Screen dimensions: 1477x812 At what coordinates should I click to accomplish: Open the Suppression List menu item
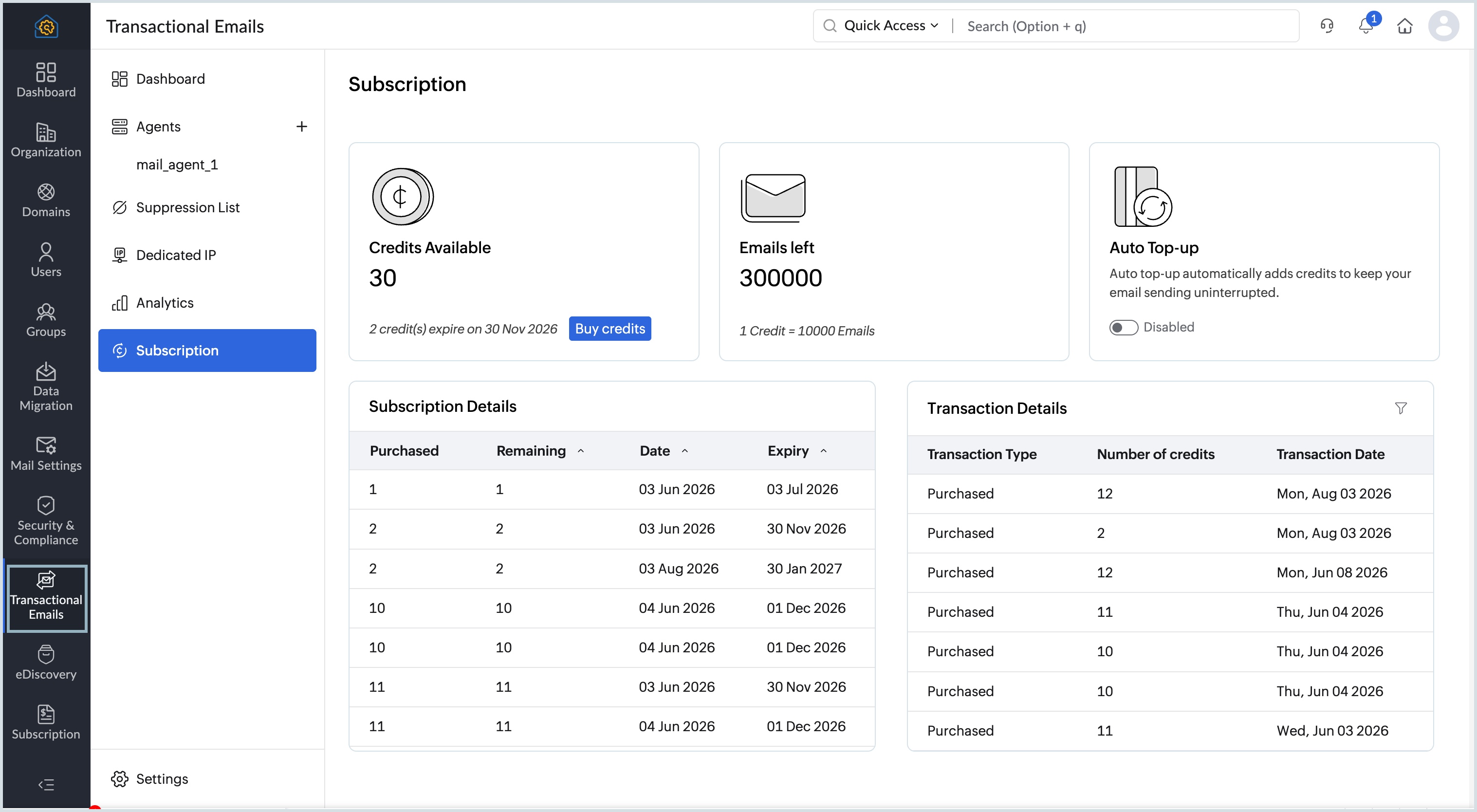coord(207,207)
